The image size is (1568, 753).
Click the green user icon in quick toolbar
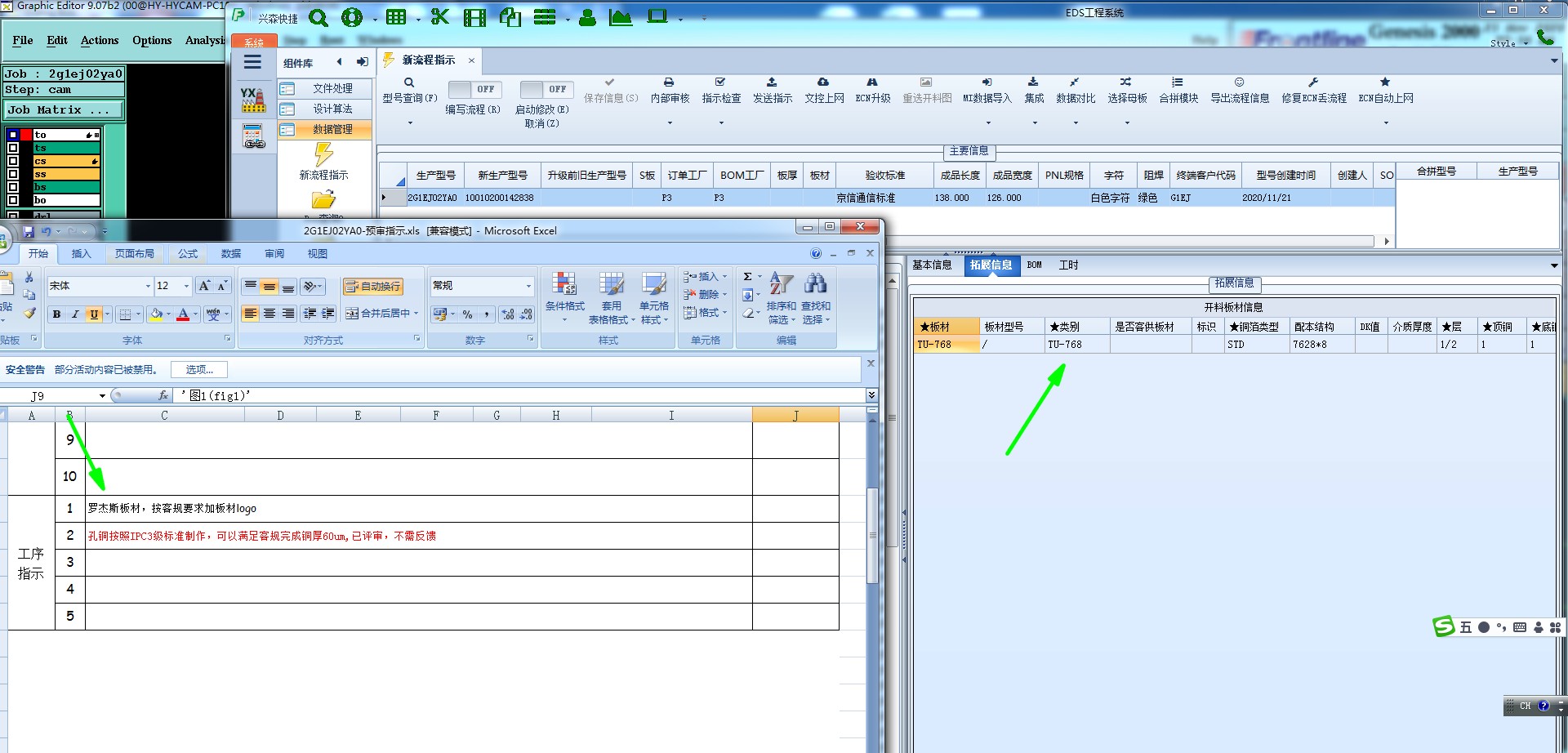587,17
